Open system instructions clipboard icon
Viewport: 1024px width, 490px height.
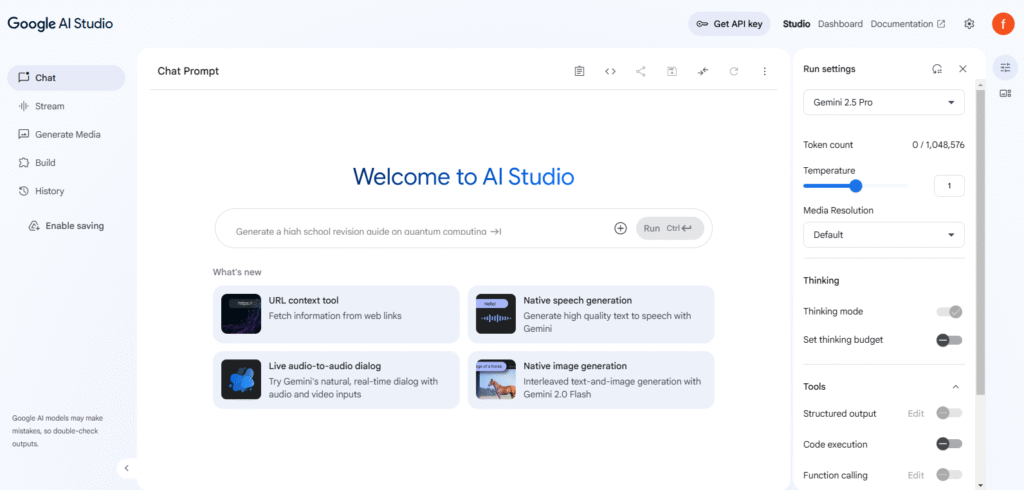pyautogui.click(x=579, y=71)
